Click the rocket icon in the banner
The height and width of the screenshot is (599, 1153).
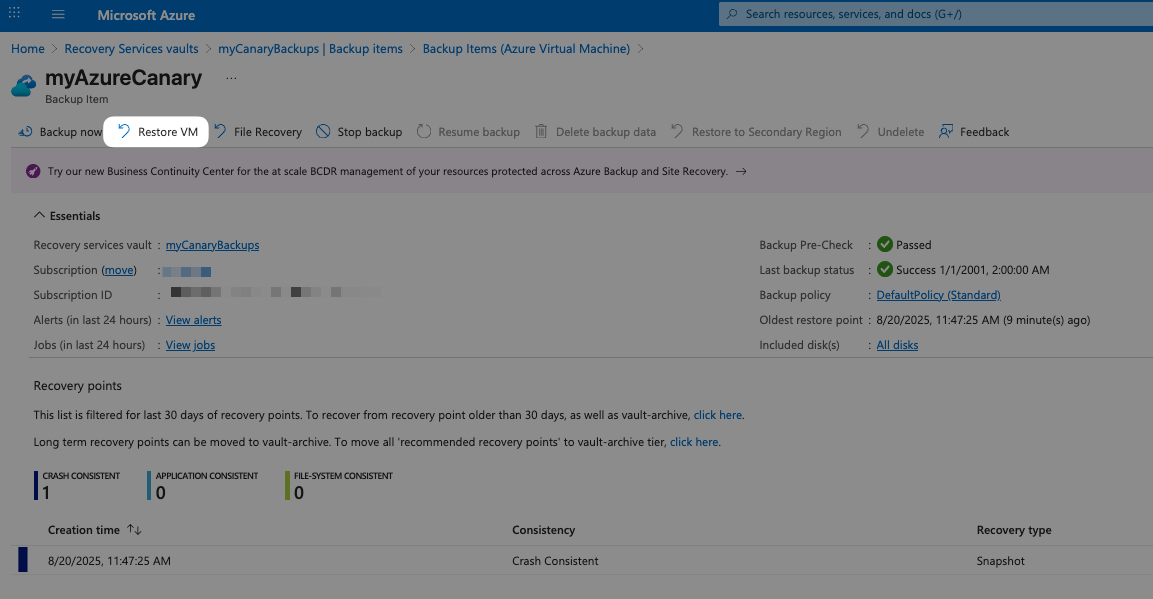[x=33, y=171]
